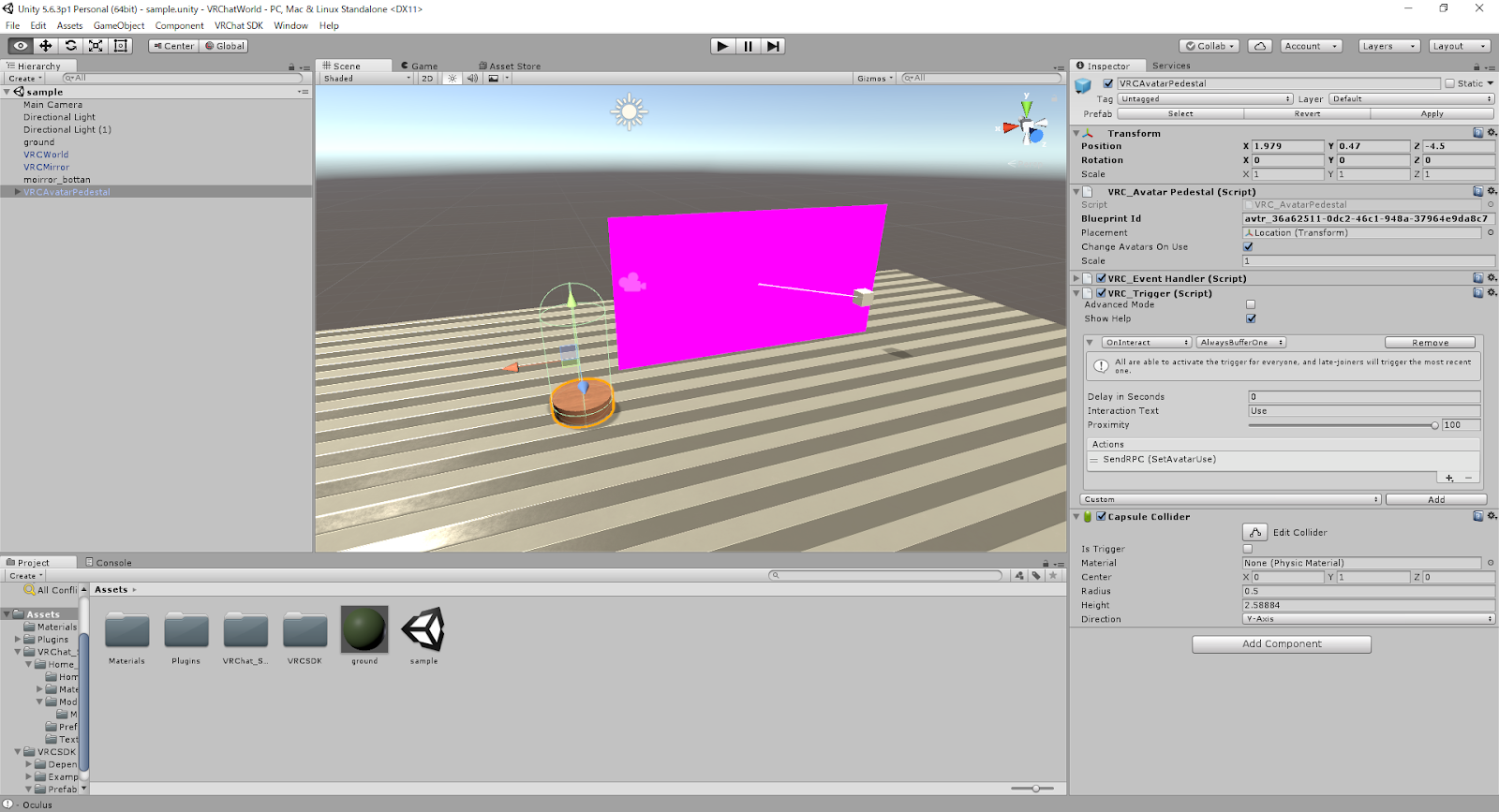The image size is (1499, 812).
Task: Toggle the VRCAvatarPedestal active checkbox
Action: [x=1108, y=83]
